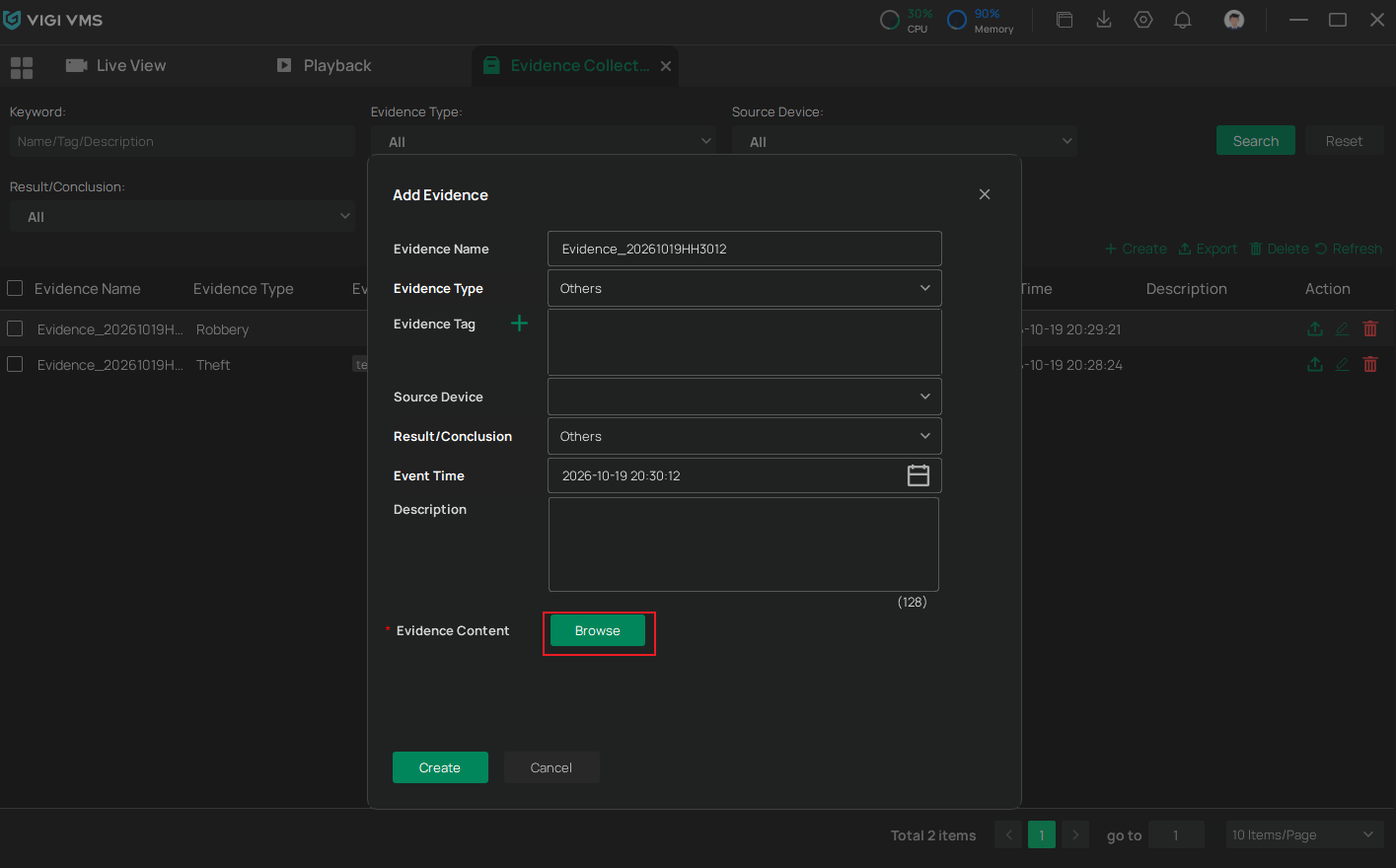Open the Event Time calendar picker
1396x868 pixels.
pos(918,475)
